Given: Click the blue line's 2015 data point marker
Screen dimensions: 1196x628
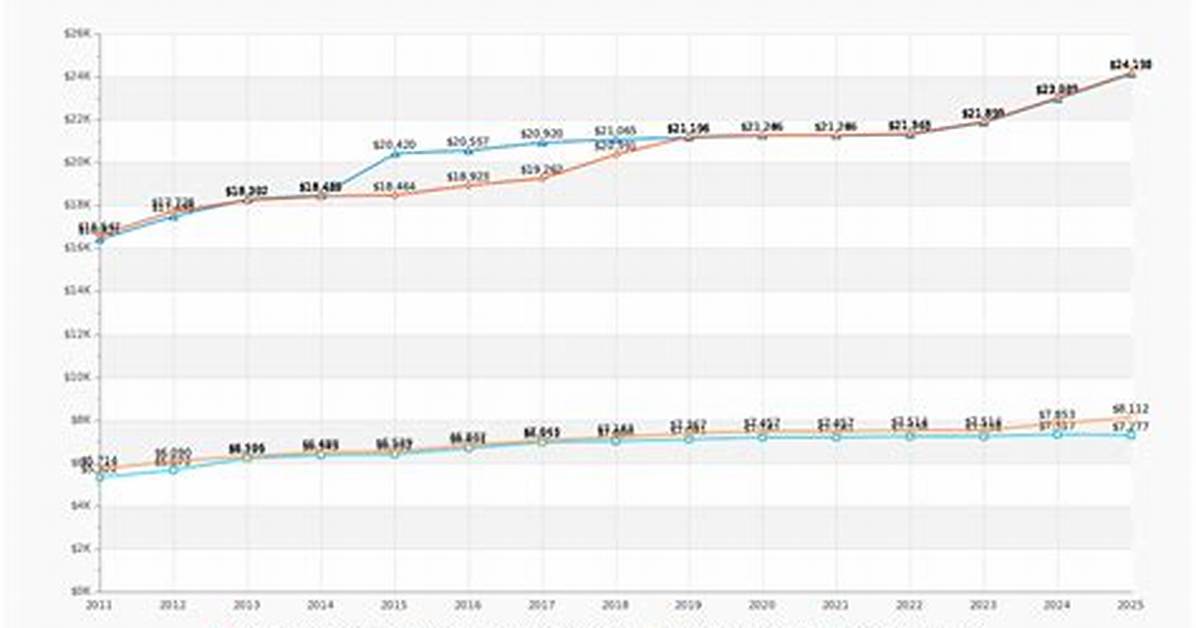Looking at the screenshot, I should click(395, 154).
